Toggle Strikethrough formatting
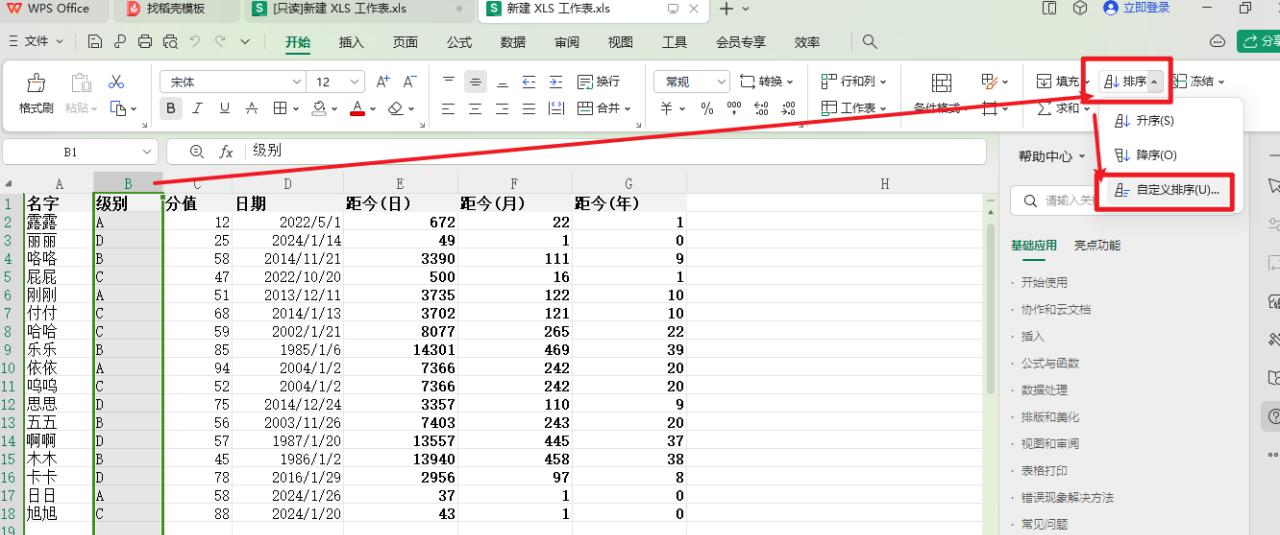The width and height of the screenshot is (1280, 535). click(x=252, y=108)
